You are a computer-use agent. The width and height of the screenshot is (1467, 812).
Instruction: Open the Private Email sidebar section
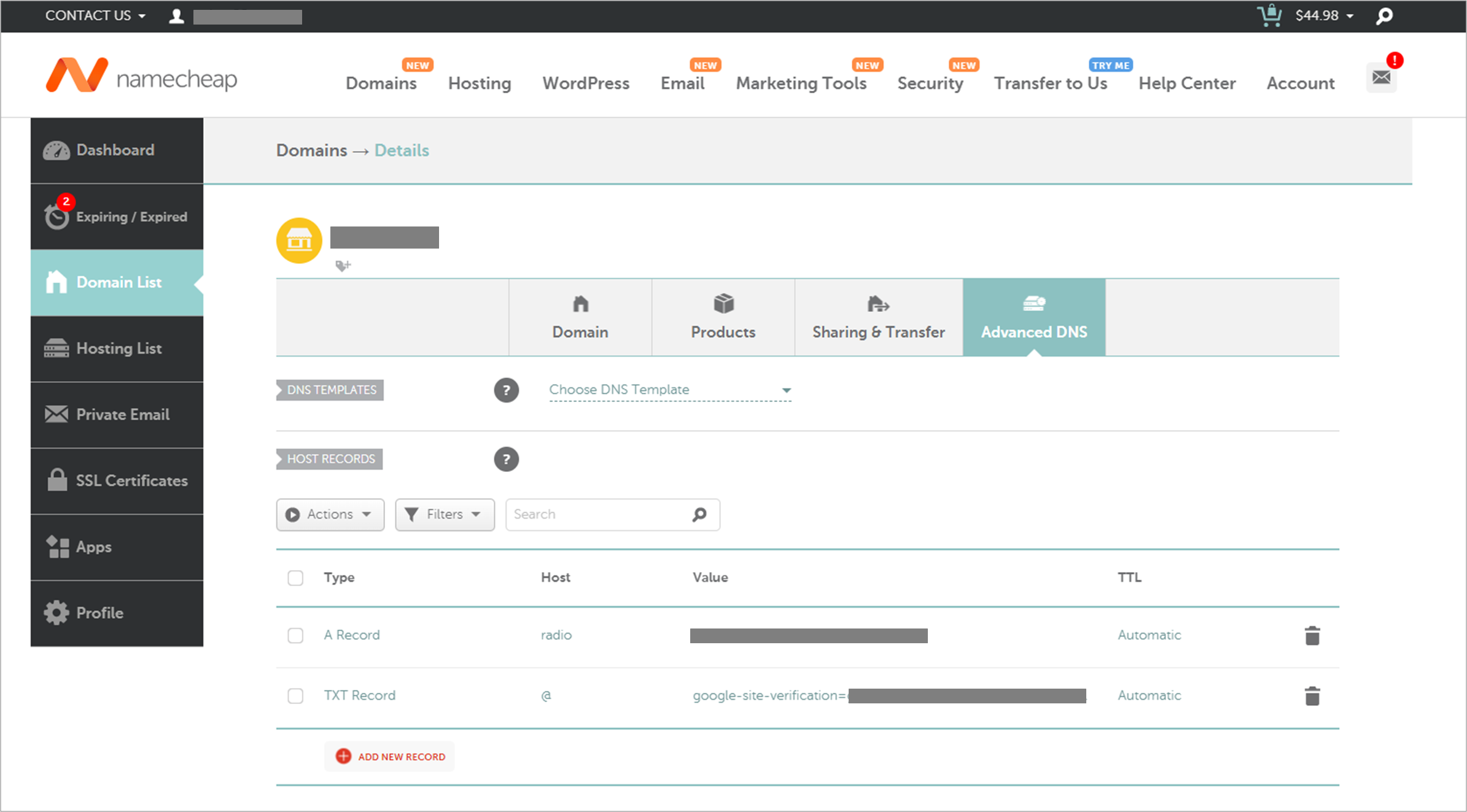123,414
